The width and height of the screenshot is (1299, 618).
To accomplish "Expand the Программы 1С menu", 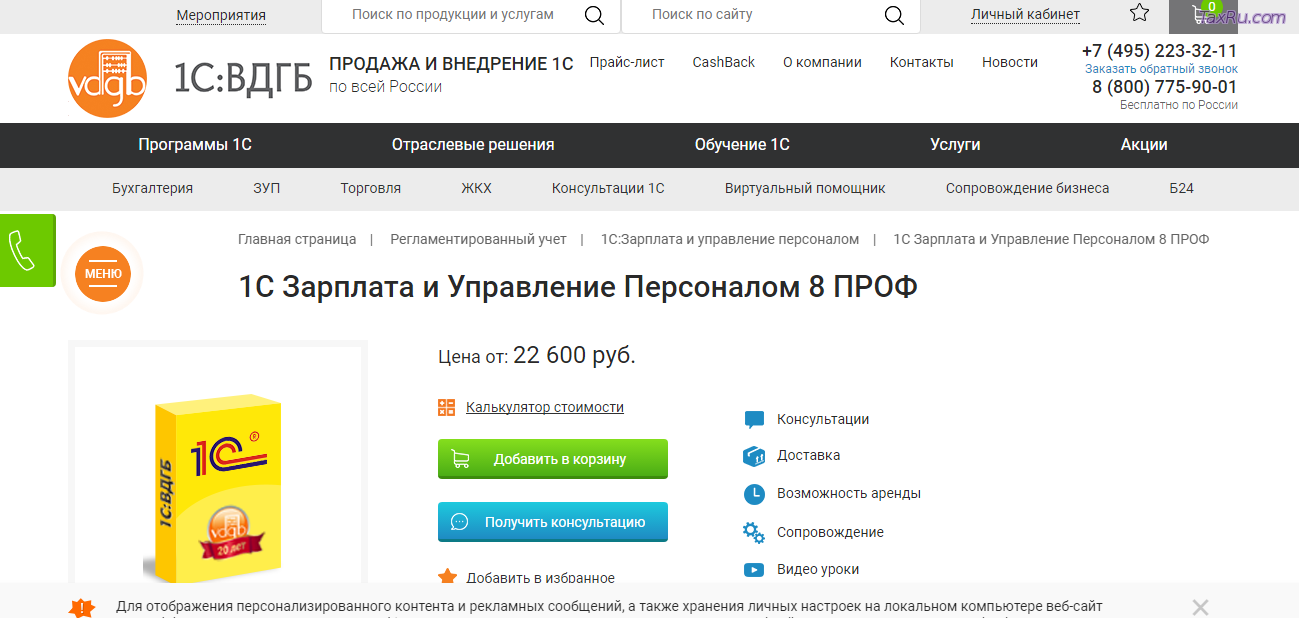I will (x=195, y=145).
